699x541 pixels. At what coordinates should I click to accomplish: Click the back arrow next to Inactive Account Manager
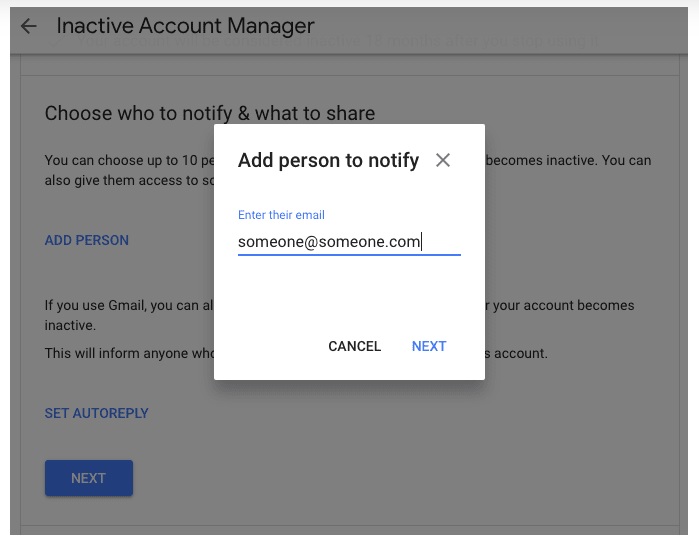pos(28,27)
